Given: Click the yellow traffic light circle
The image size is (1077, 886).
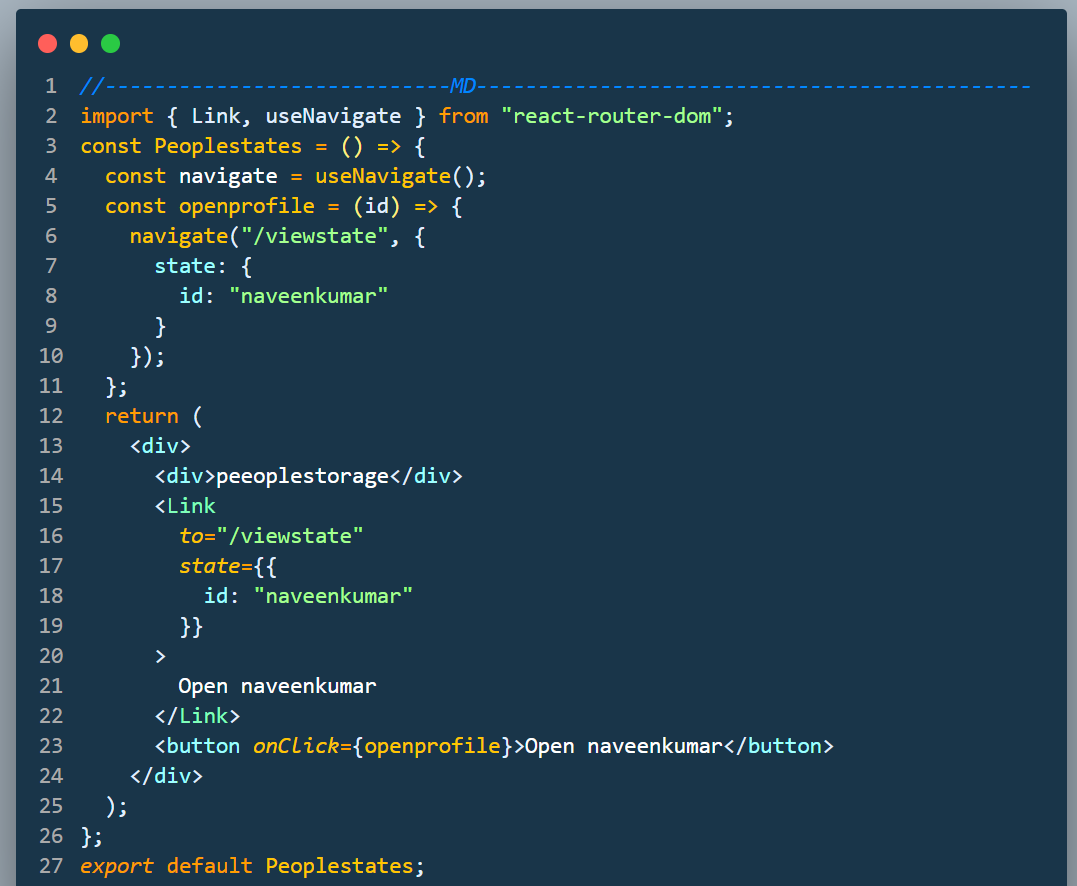Looking at the screenshot, I should click(78, 43).
